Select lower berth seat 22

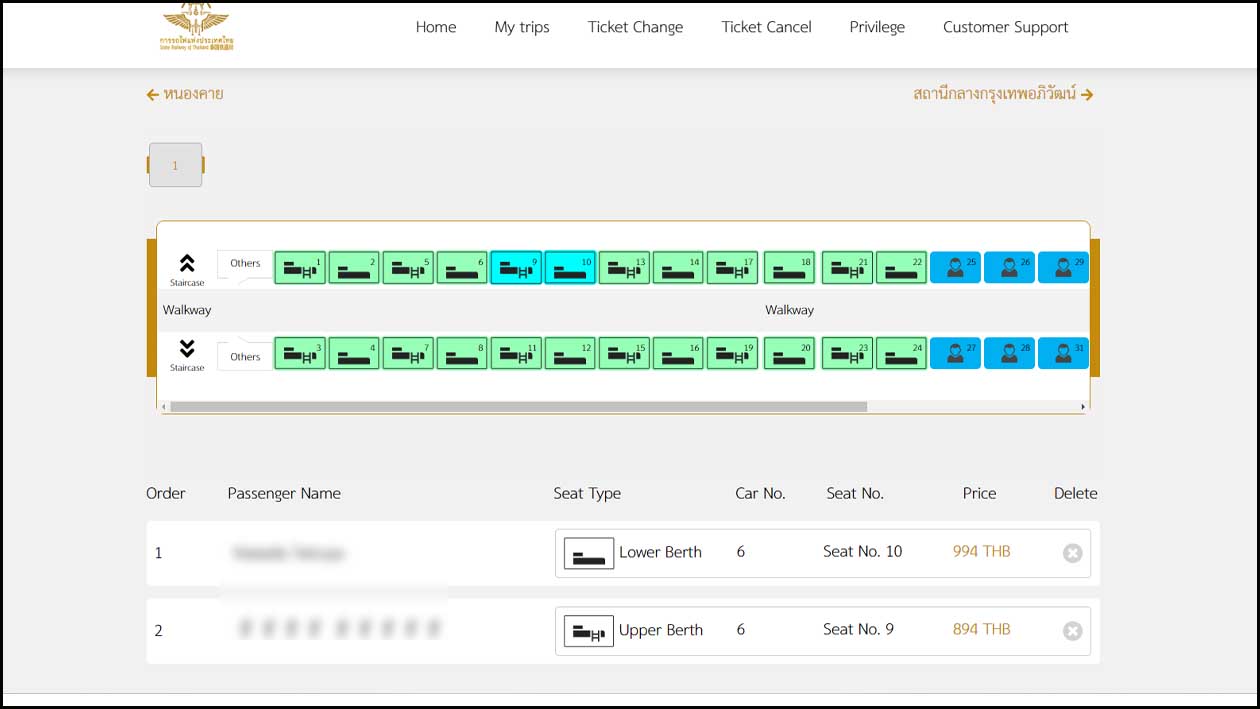[901, 268]
